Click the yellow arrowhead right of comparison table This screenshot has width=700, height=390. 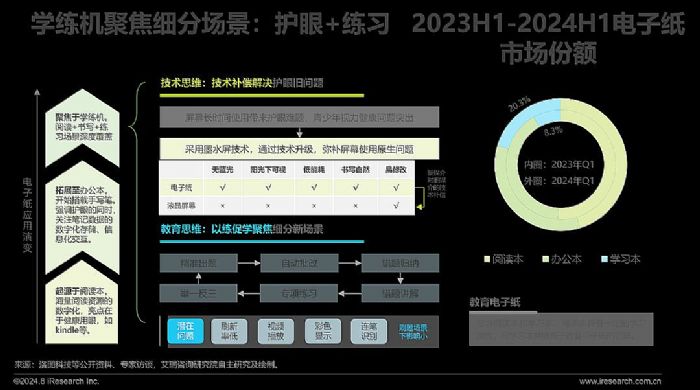(419, 207)
